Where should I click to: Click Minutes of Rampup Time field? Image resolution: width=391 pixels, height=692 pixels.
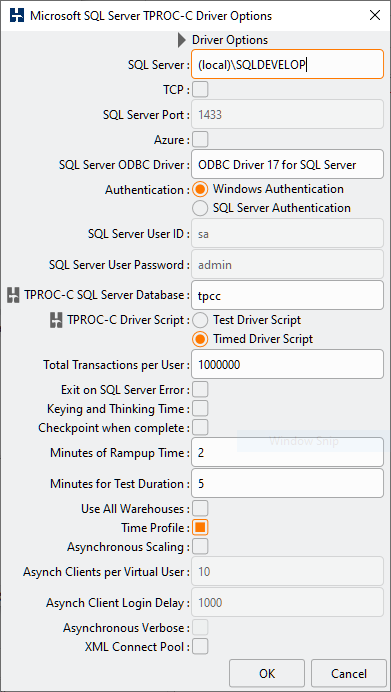tap(288, 452)
